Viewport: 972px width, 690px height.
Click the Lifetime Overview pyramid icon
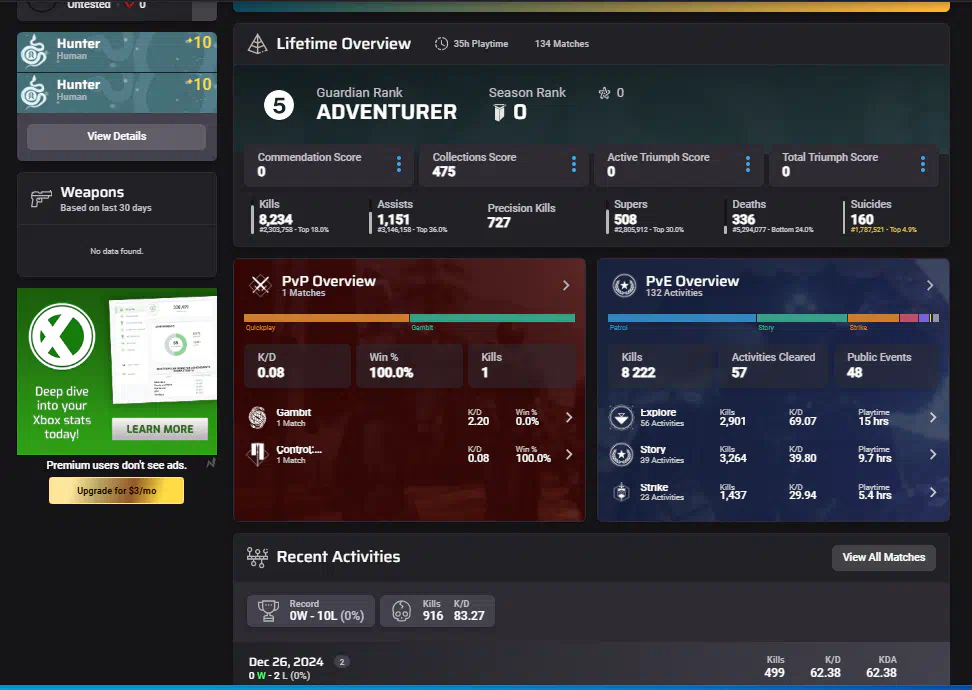(257, 44)
